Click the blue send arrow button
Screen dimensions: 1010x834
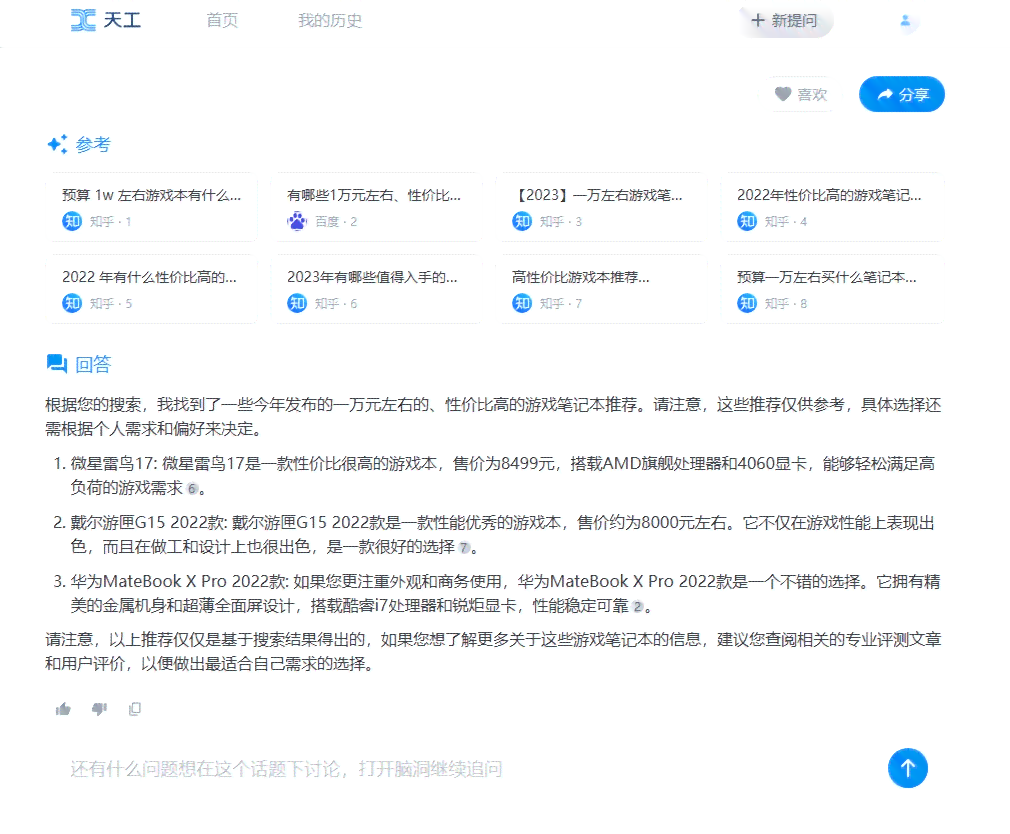point(908,768)
